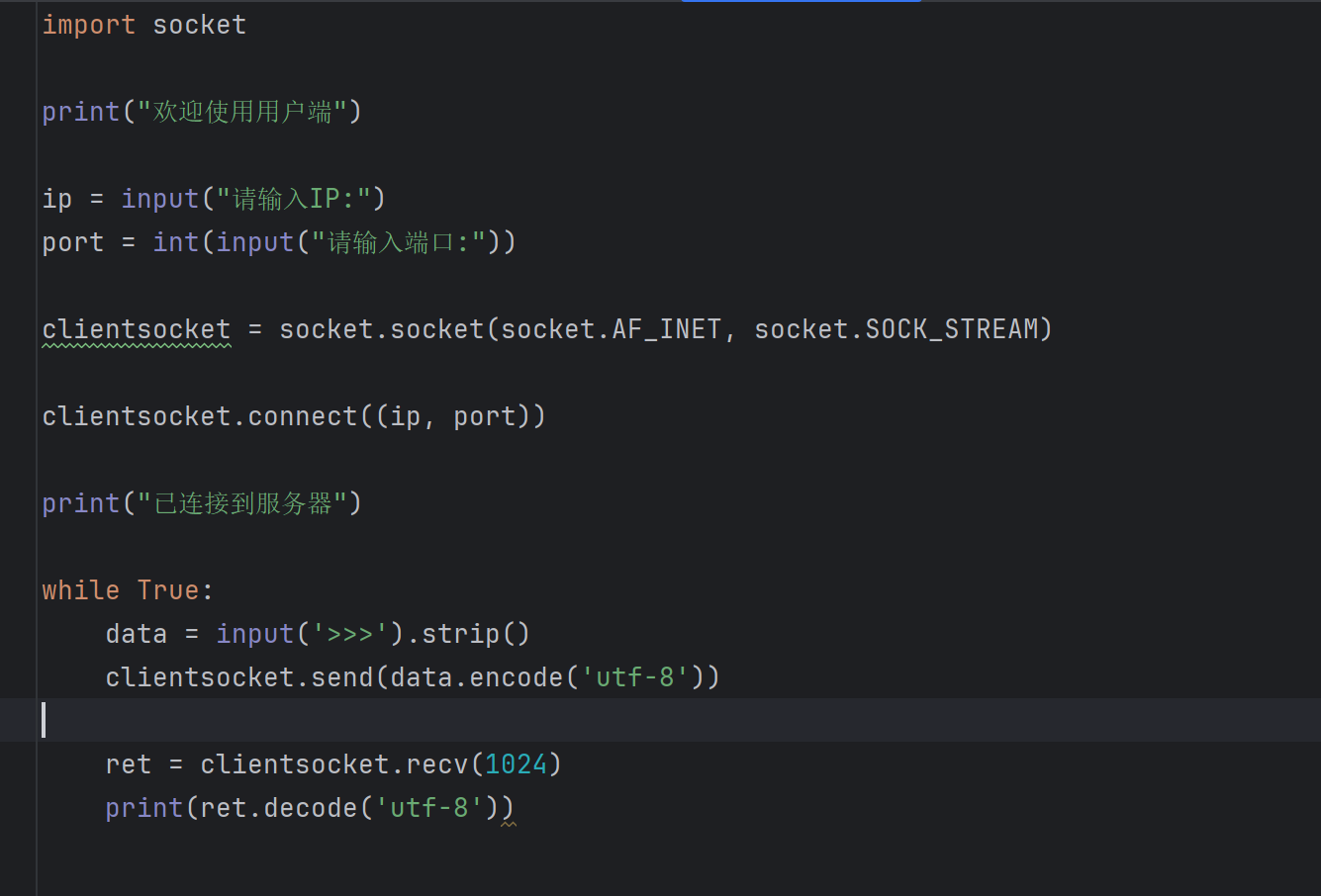Click the import keyword on the first line

(88, 25)
